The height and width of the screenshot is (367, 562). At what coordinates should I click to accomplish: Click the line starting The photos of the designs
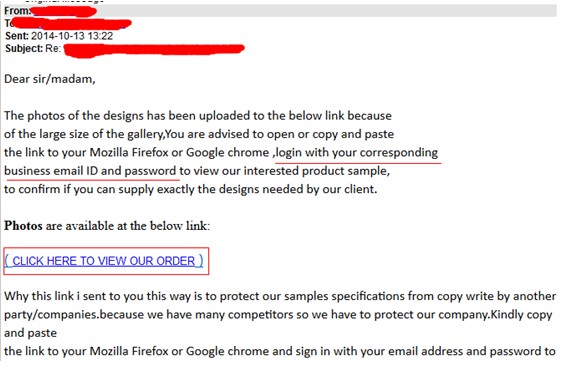[198, 116]
